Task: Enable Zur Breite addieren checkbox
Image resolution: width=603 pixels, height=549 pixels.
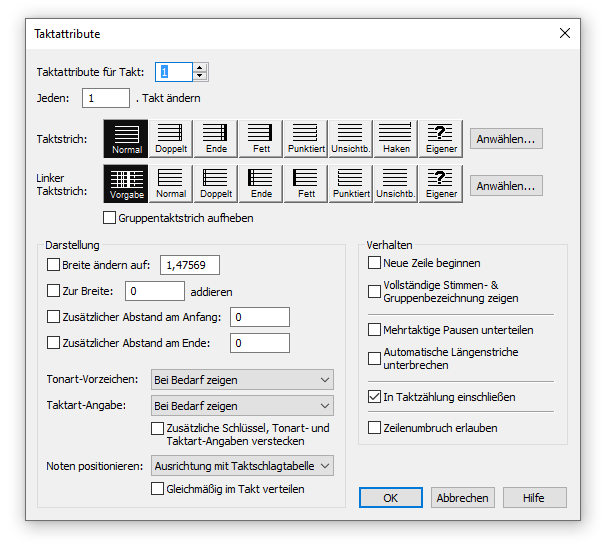Action: 53,291
